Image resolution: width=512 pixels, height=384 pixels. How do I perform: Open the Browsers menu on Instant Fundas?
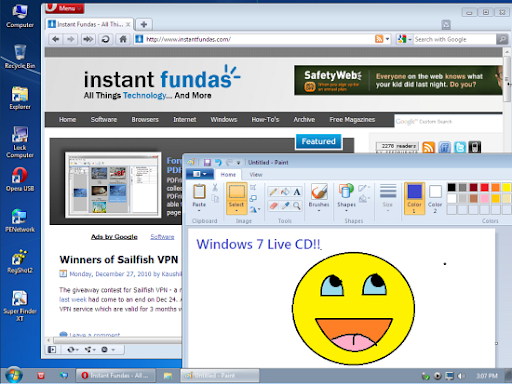[x=145, y=120]
